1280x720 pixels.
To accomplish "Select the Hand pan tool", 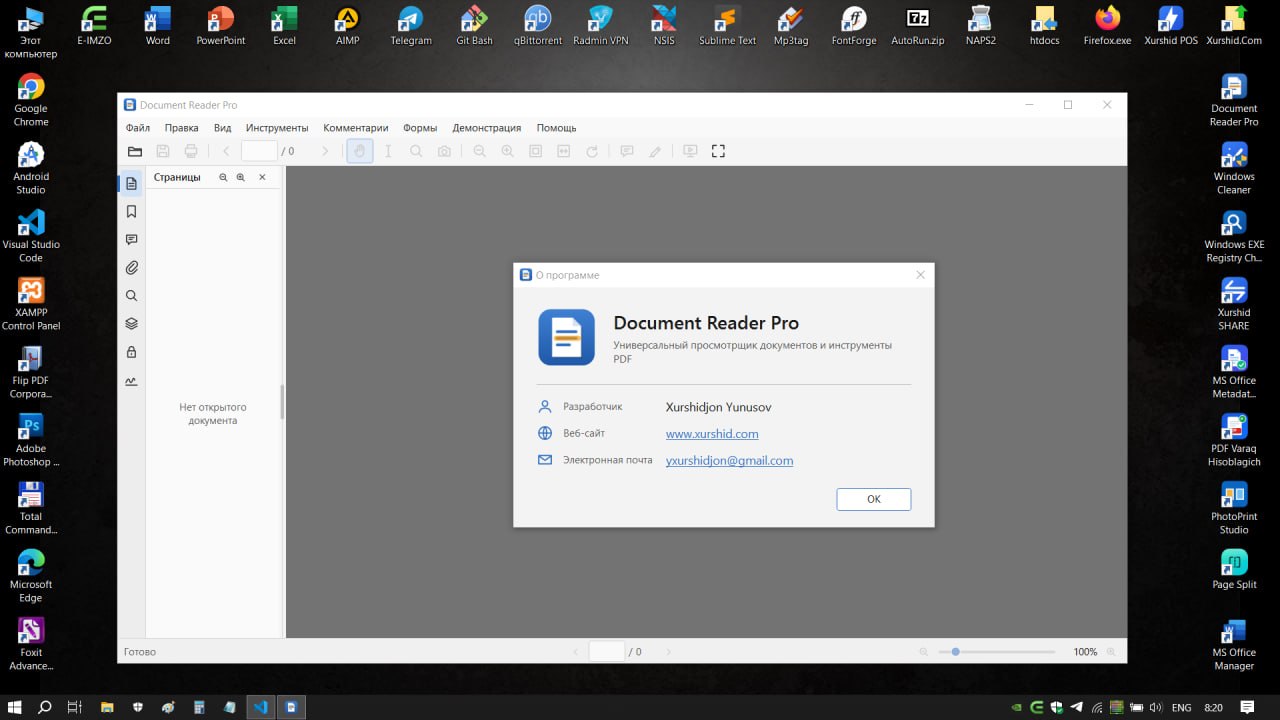I will 360,151.
